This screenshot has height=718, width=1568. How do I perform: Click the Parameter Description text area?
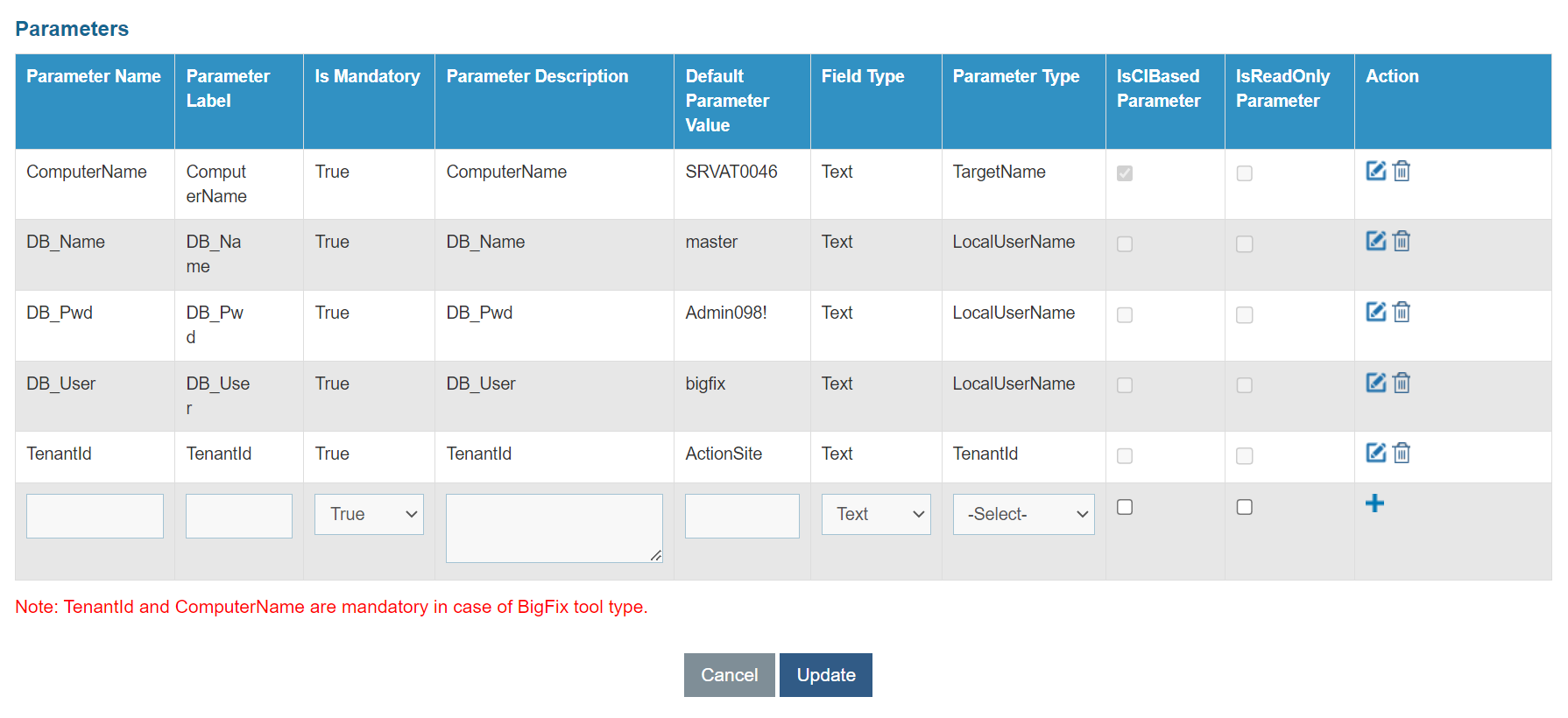554,528
